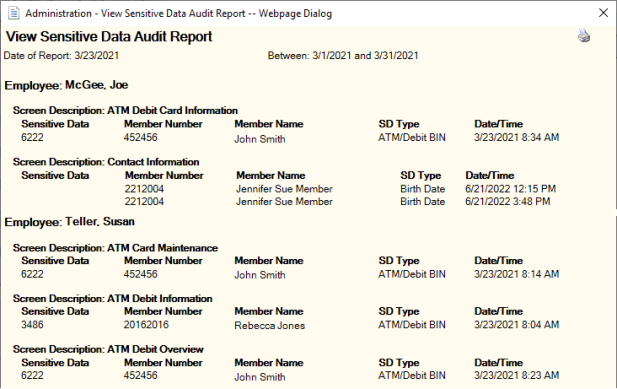The width and height of the screenshot is (617, 389).
Task: Click Date/Time header under ATM Debit Information
Action: pos(499,312)
